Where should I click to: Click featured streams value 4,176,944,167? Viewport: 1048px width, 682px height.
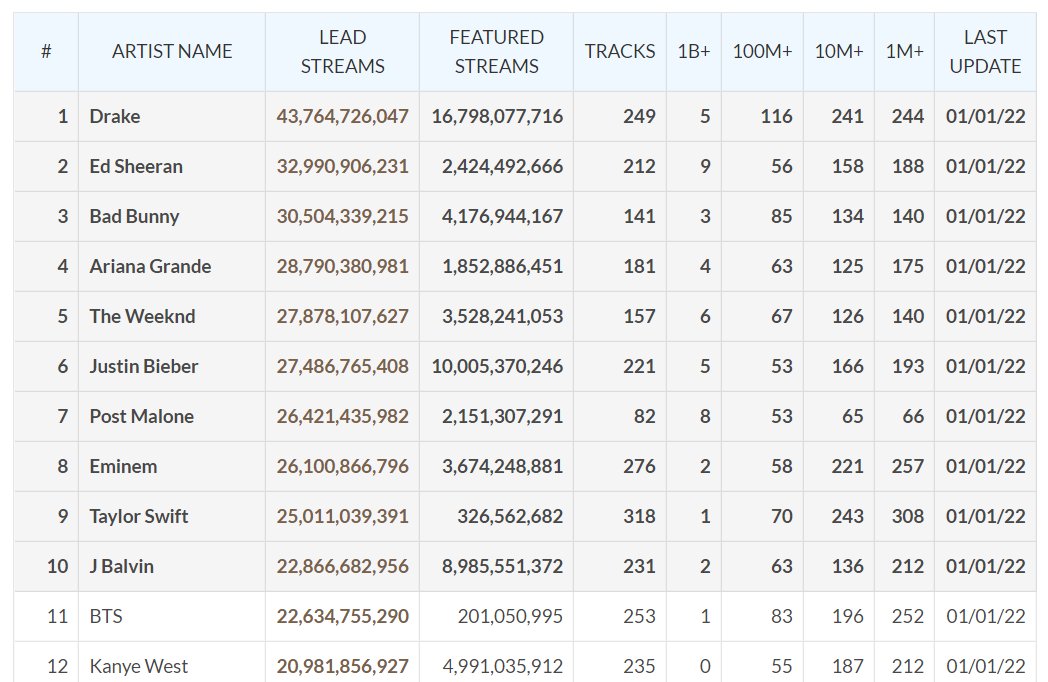coord(502,217)
